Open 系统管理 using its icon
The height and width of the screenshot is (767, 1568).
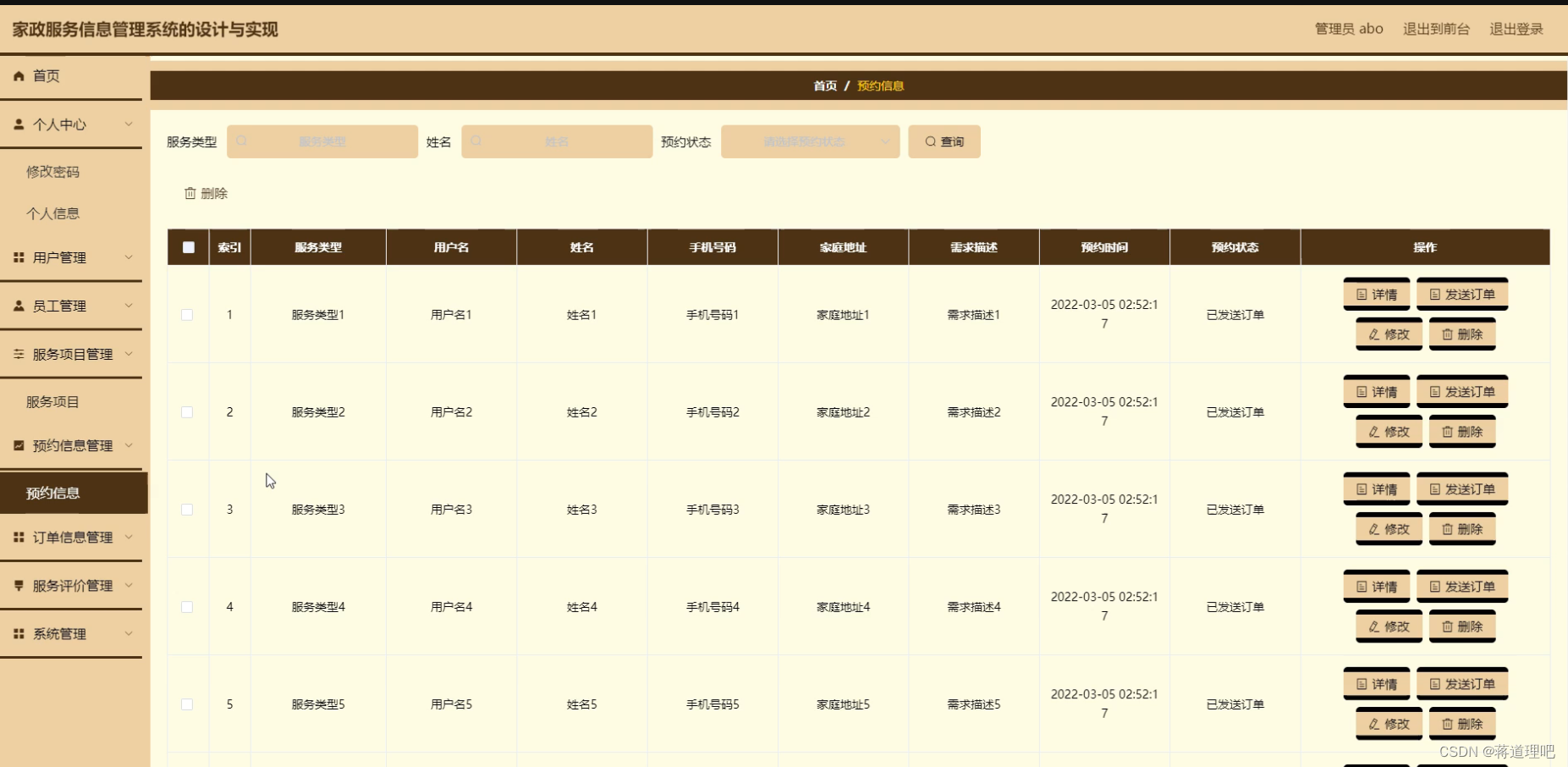18,633
